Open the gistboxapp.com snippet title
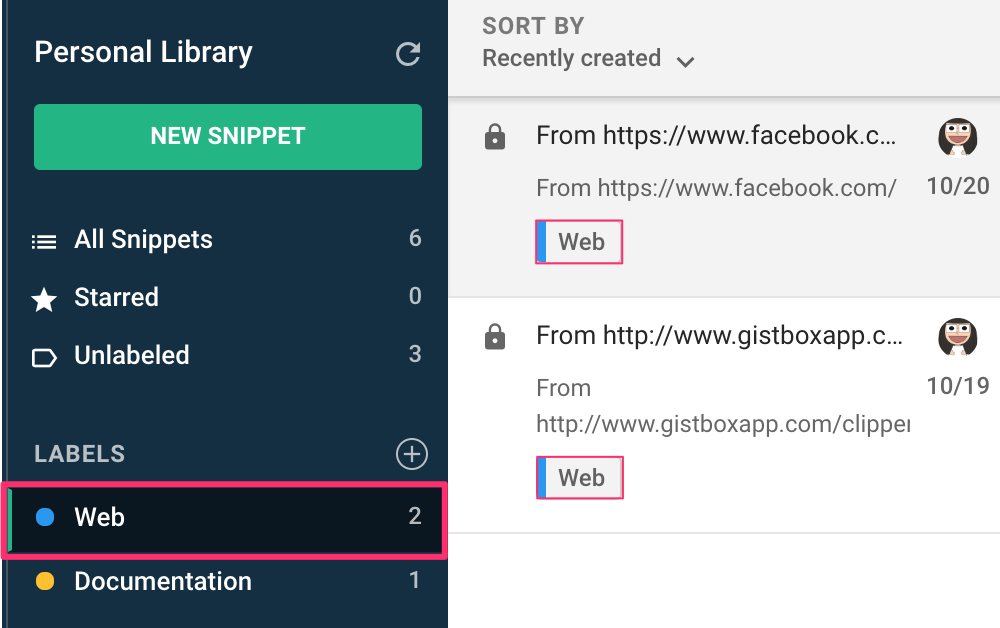The image size is (1000, 628). point(719,336)
